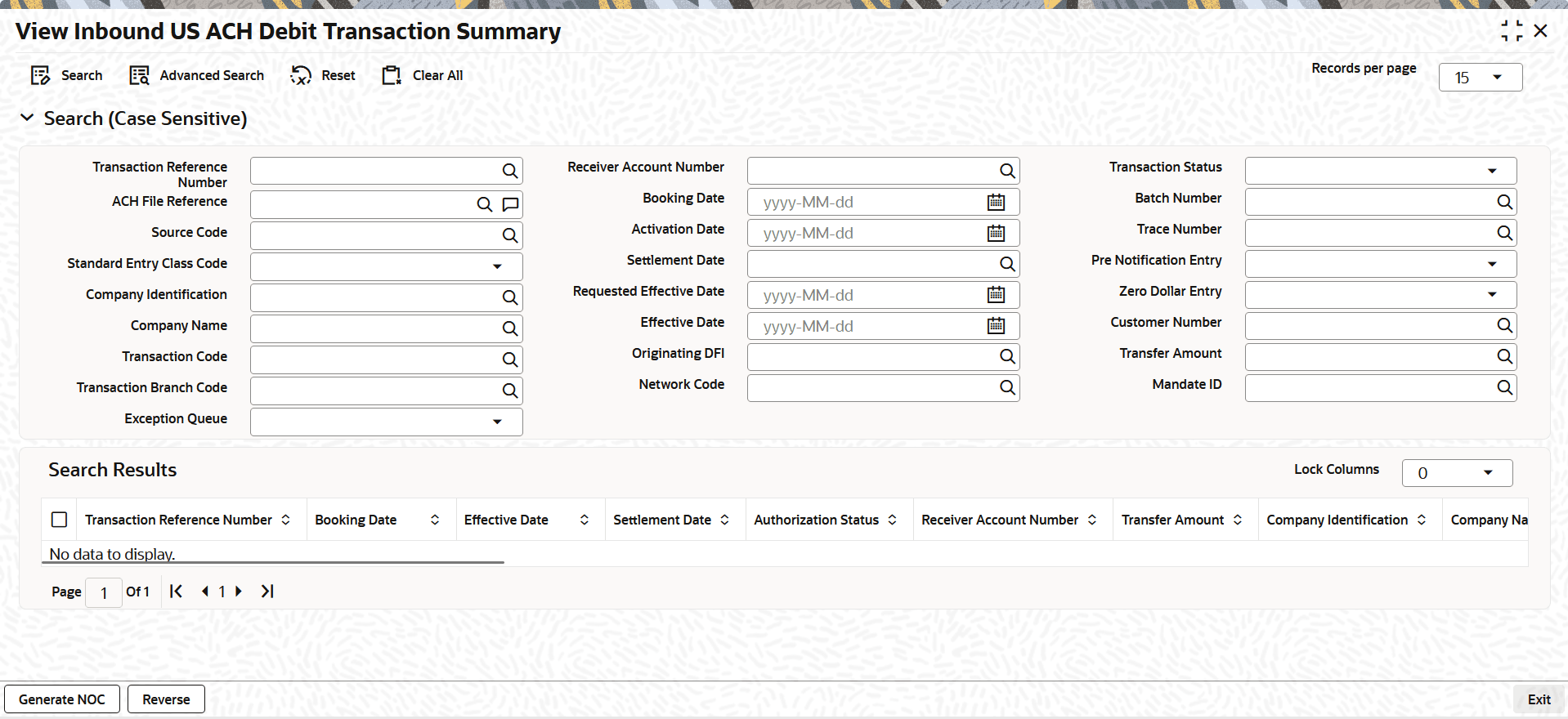Click Search in the toolbar

pyautogui.click(x=66, y=75)
